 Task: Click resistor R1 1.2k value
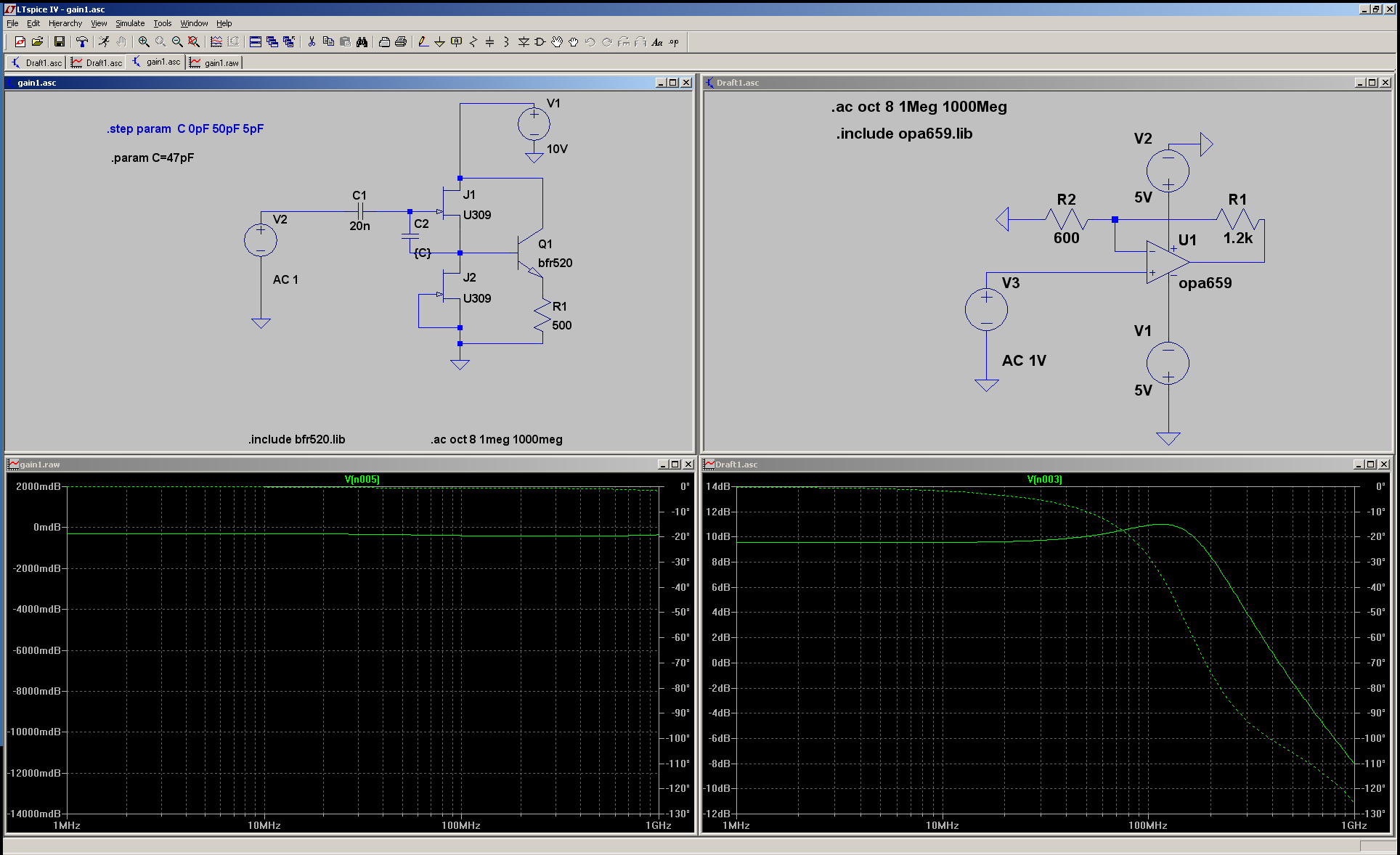point(1237,238)
